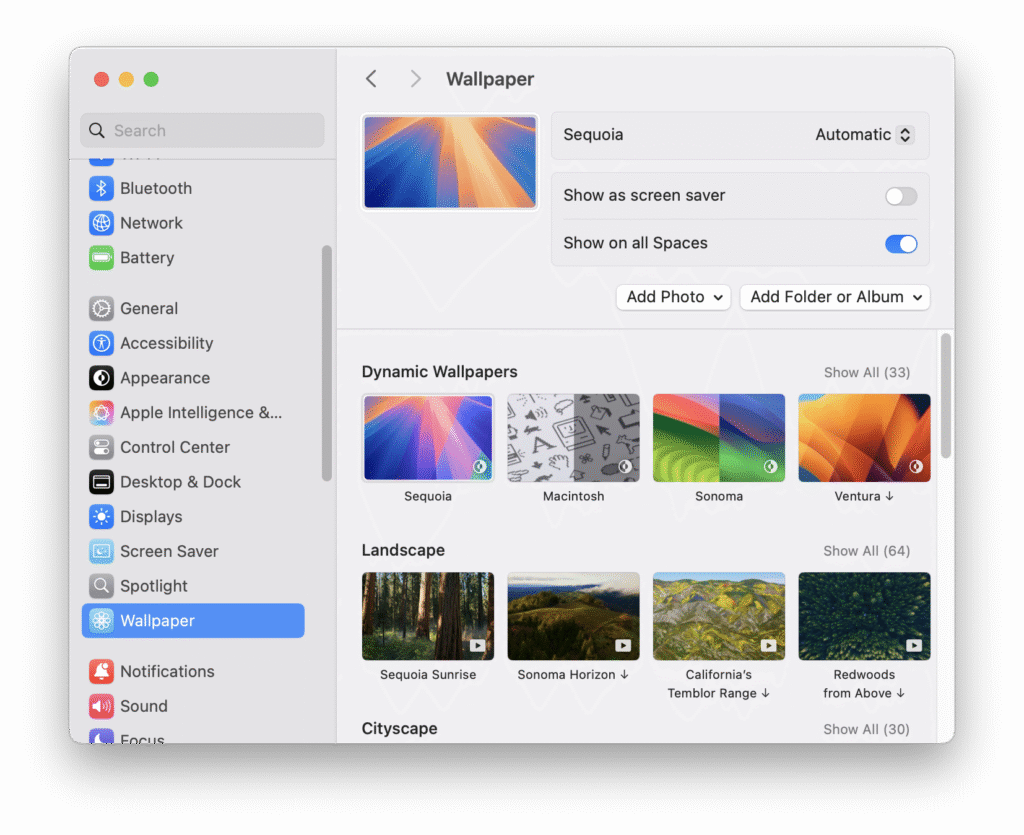The height and width of the screenshot is (835, 1024).
Task: Click the Screen Saver icon
Action: (101, 551)
